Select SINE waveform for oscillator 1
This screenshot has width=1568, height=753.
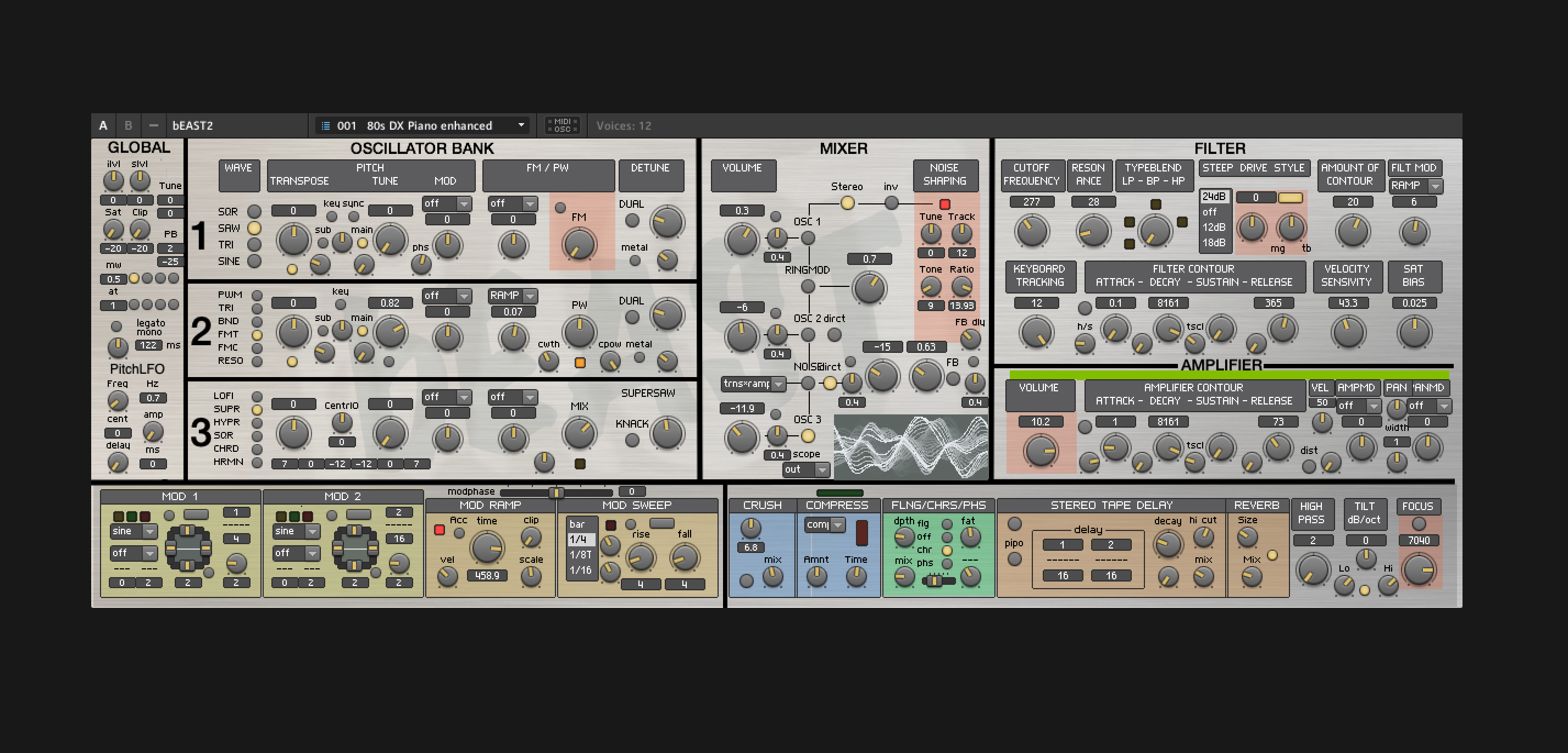click(254, 261)
